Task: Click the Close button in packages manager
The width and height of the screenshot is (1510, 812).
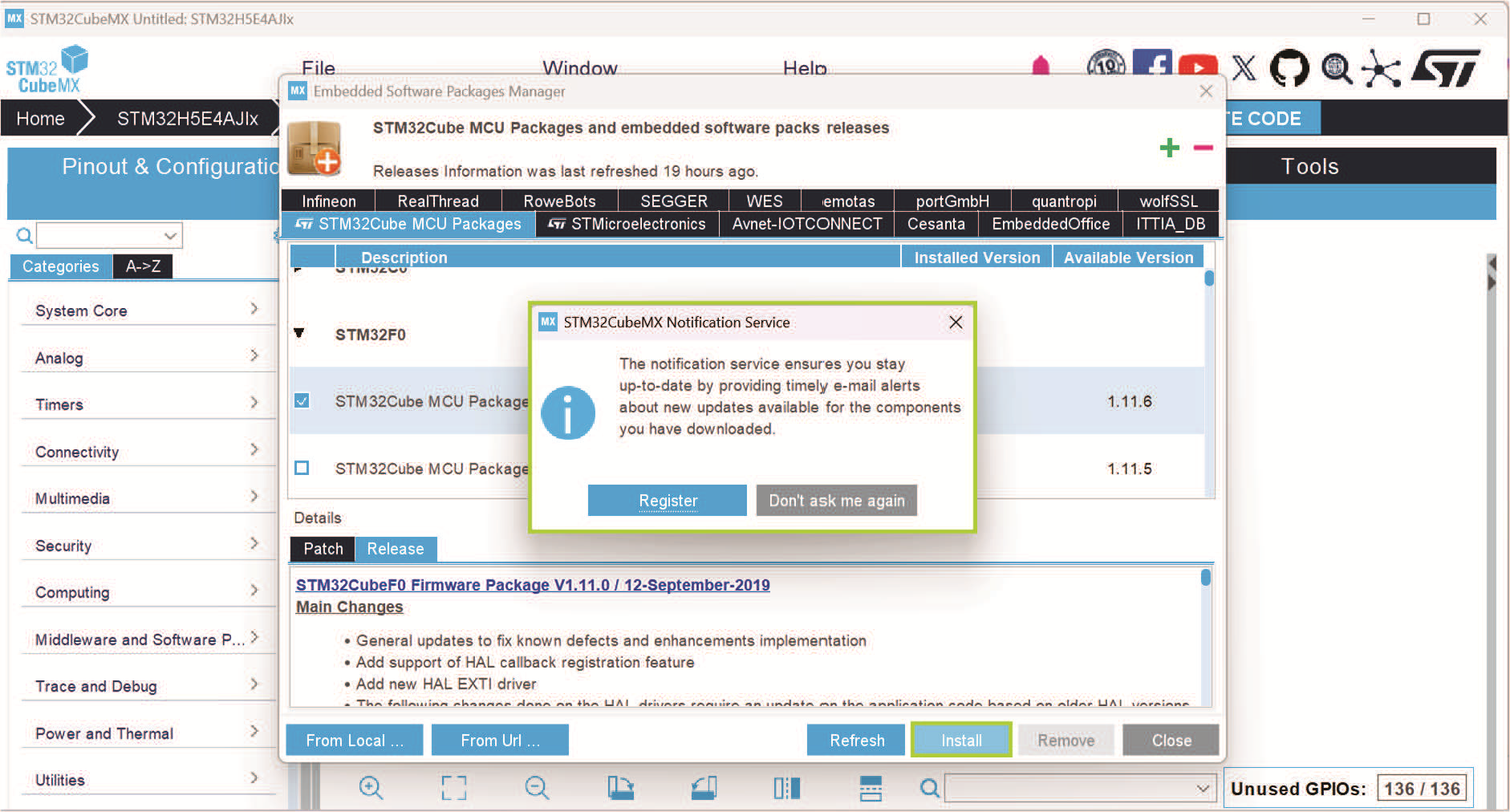Action: pos(1171,740)
